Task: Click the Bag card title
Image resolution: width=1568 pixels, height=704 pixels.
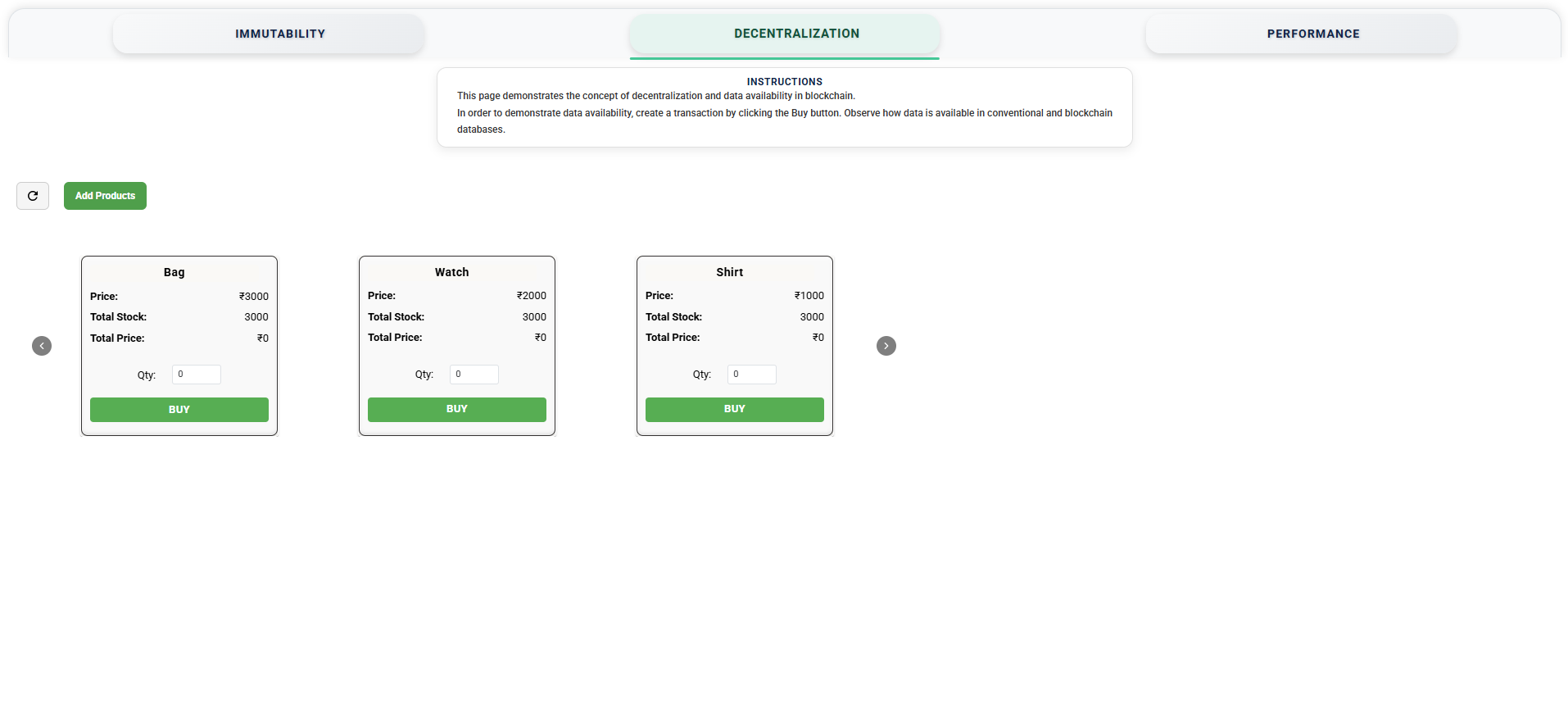Action: (172, 272)
